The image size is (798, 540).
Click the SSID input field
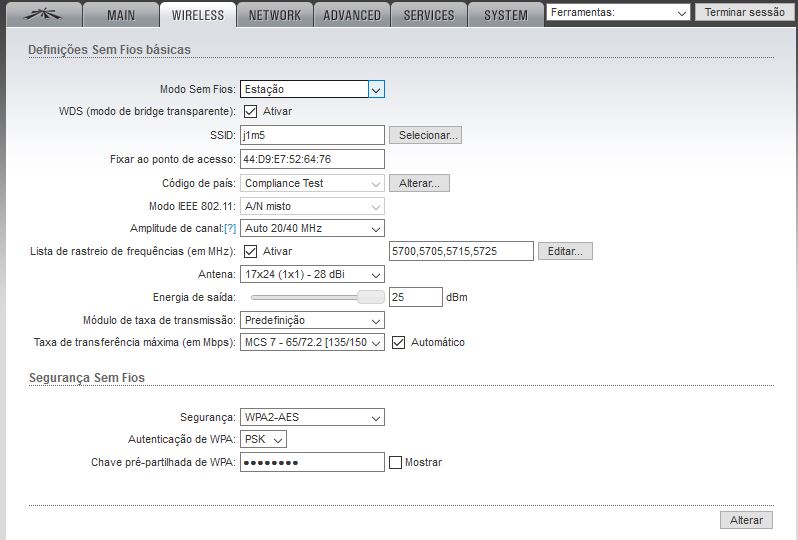[312, 135]
